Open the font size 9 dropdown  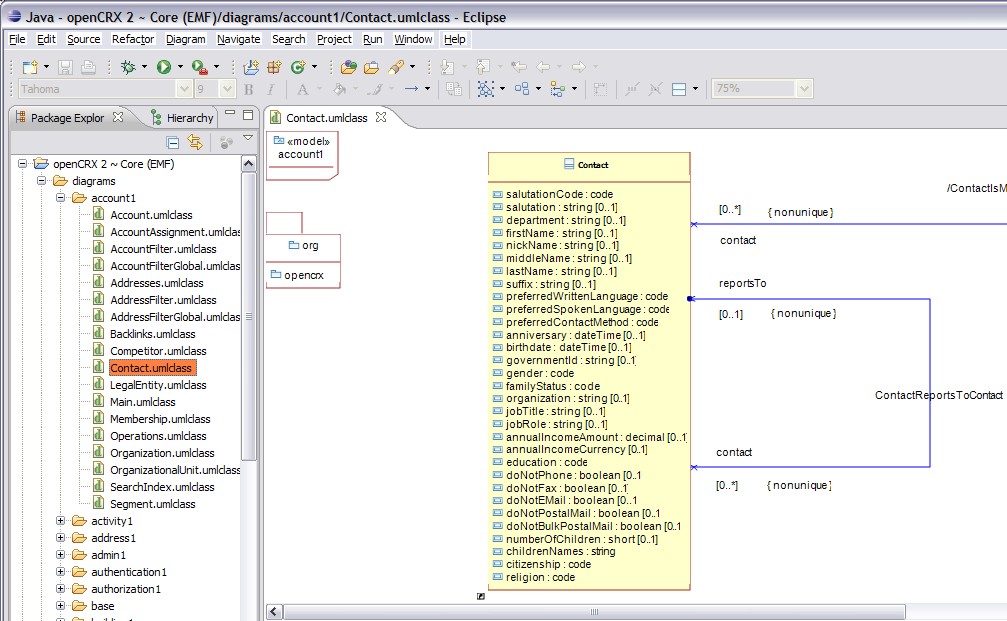(x=227, y=89)
